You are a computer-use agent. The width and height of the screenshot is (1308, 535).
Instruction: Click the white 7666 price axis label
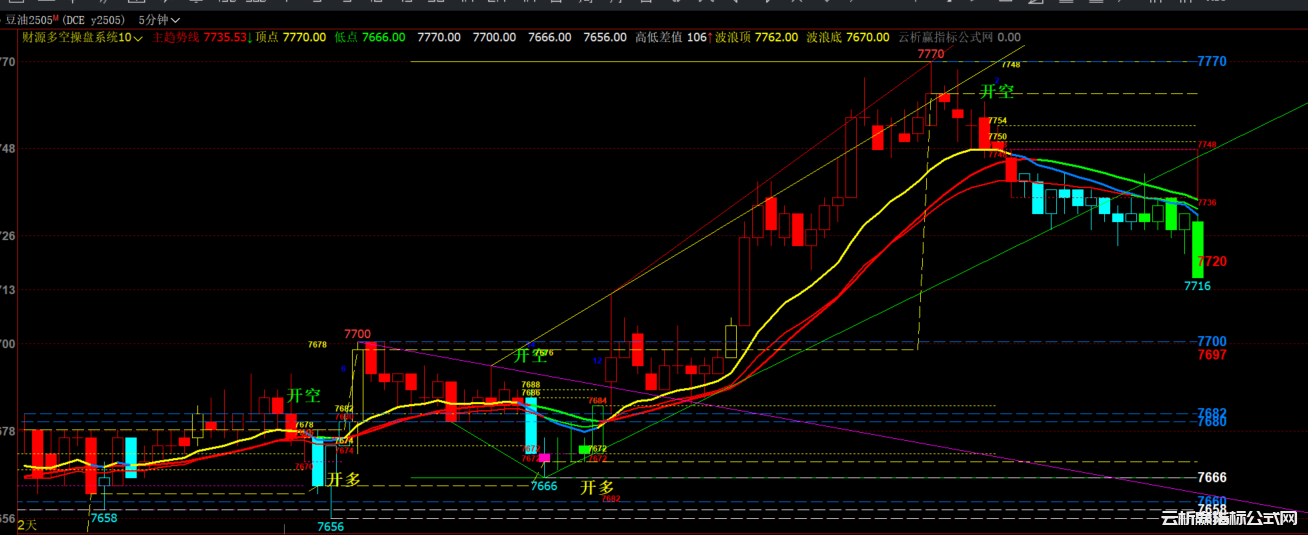click(x=1212, y=477)
